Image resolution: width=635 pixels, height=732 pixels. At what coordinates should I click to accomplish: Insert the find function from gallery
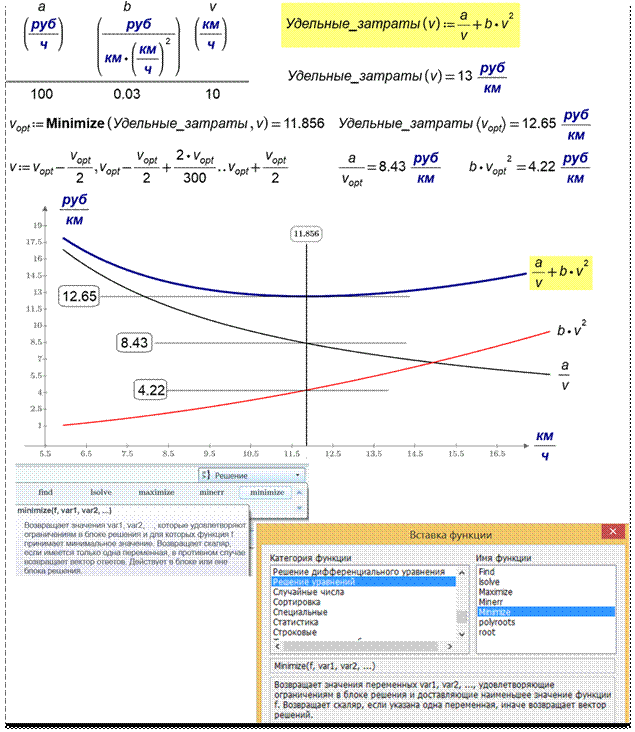pyautogui.click(x=45, y=493)
